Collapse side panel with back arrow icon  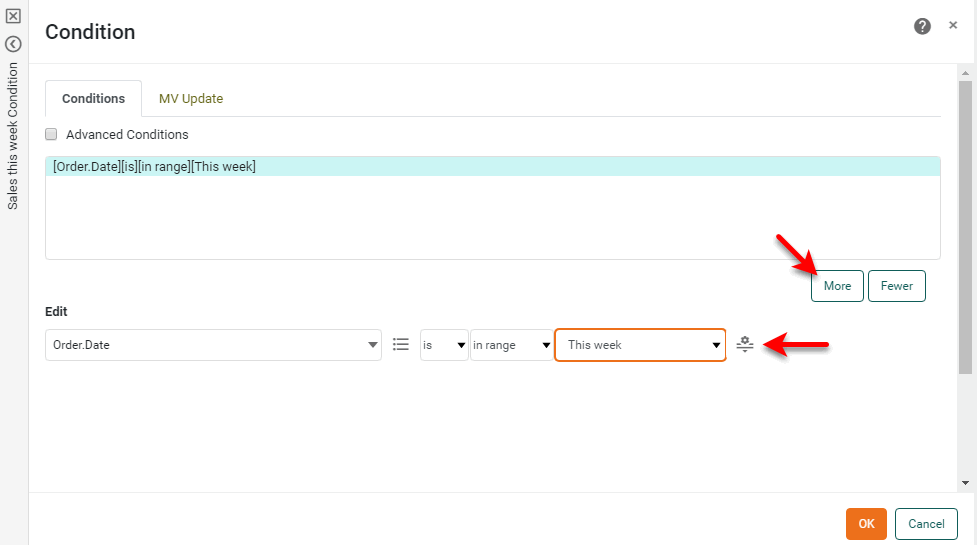click(13, 44)
